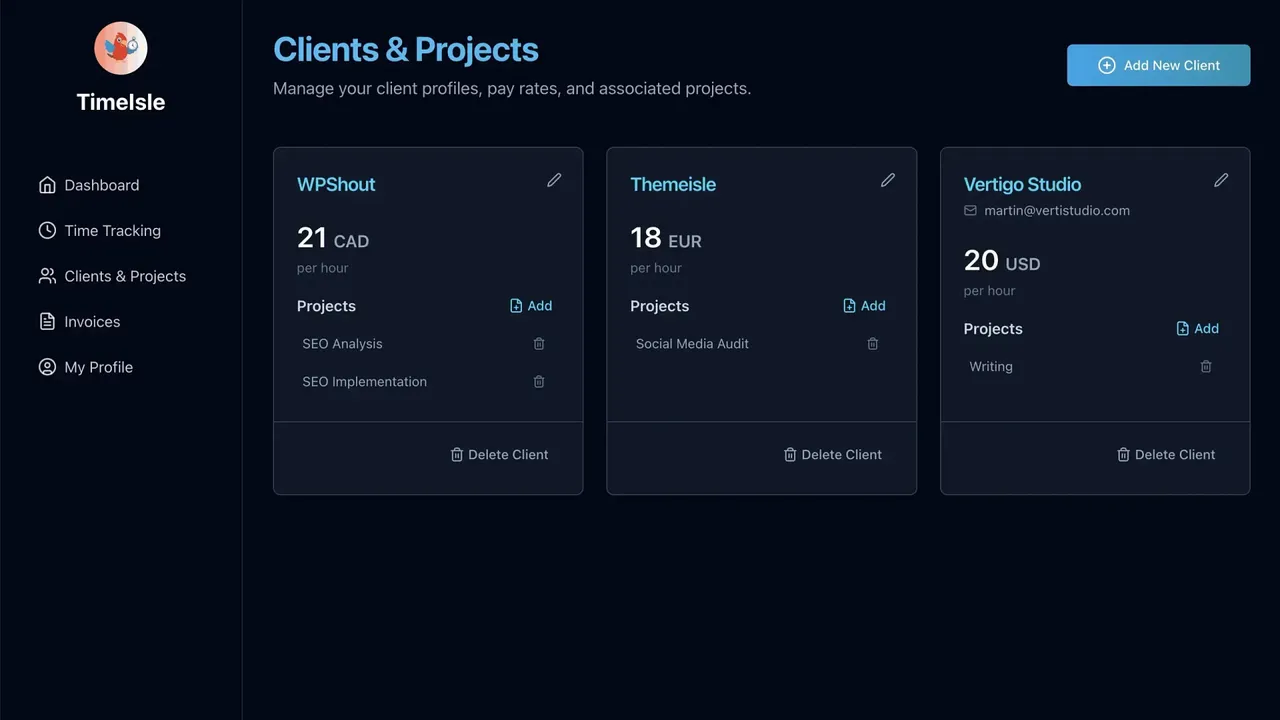Click the Dashboard home icon
The image size is (1280, 720).
click(47, 185)
